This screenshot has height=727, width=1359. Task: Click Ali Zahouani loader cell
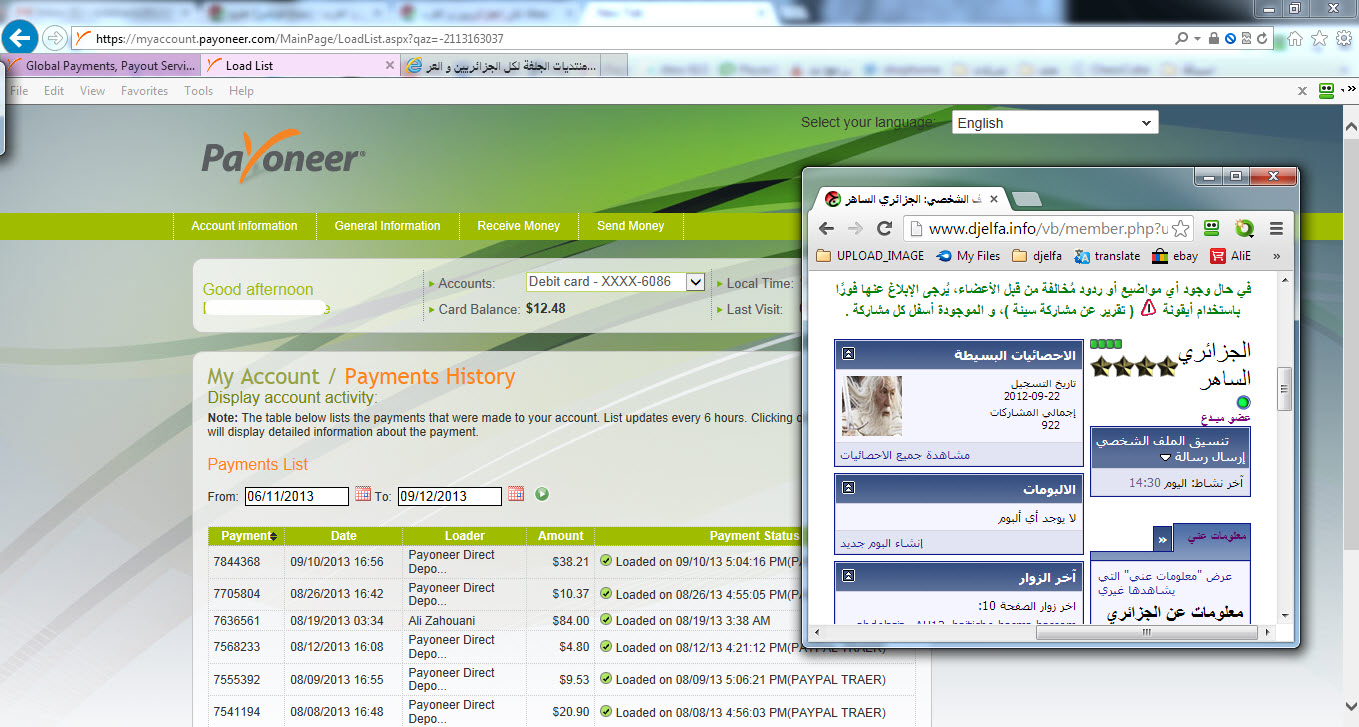[x=465, y=620]
